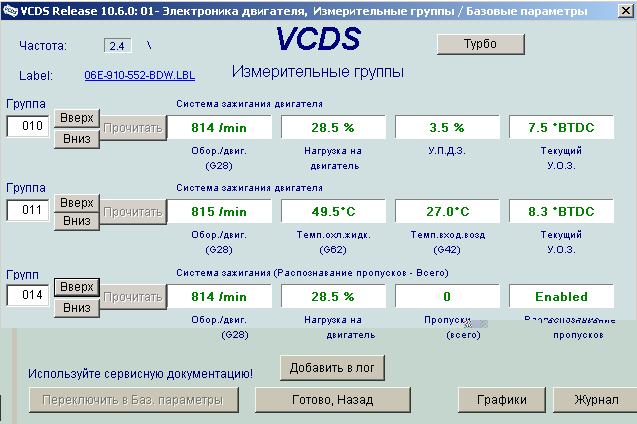Click the У.П.Д.З. label
The height and width of the screenshot is (424, 637).
447,151
